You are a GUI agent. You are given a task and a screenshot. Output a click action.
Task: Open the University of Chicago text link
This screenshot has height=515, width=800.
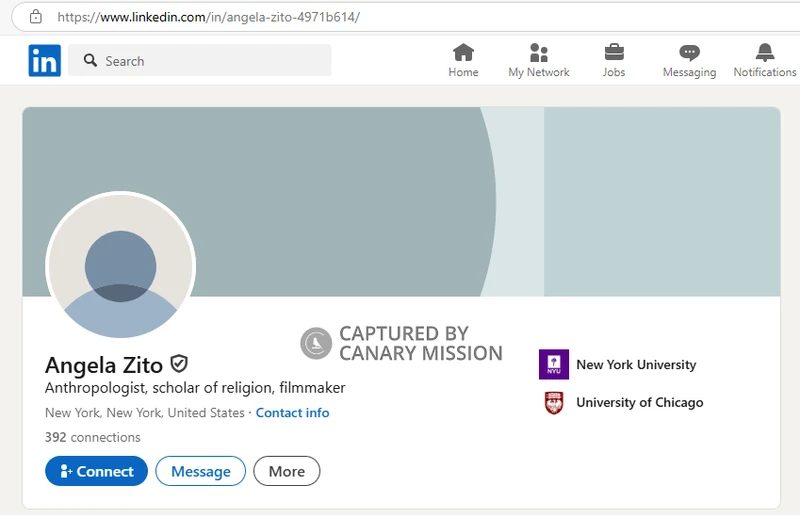639,403
